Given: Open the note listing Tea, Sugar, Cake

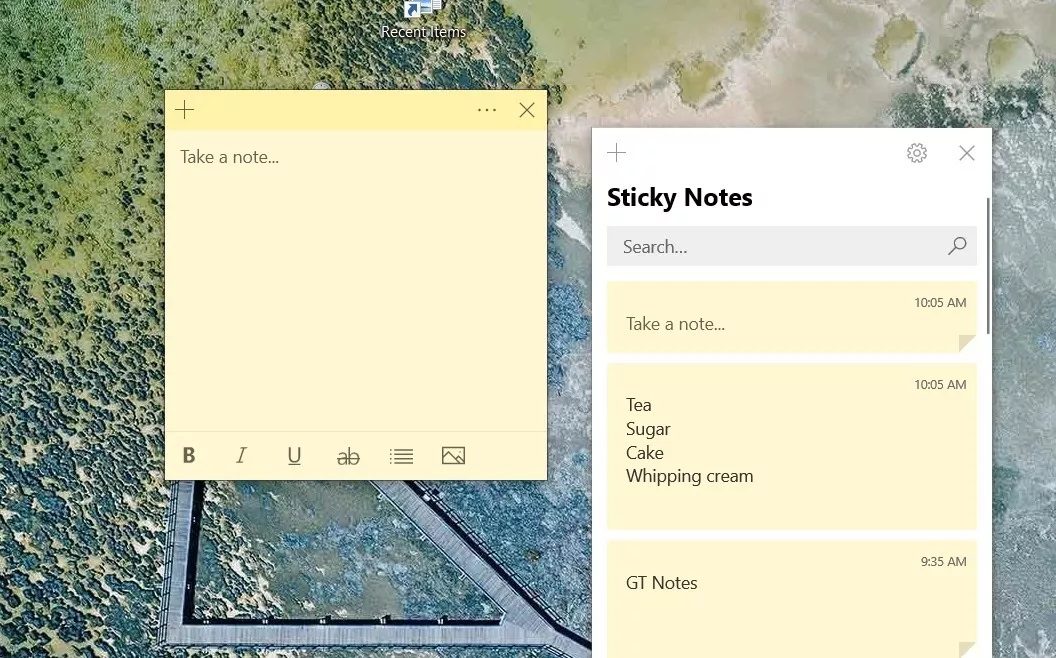Looking at the screenshot, I should 792,447.
